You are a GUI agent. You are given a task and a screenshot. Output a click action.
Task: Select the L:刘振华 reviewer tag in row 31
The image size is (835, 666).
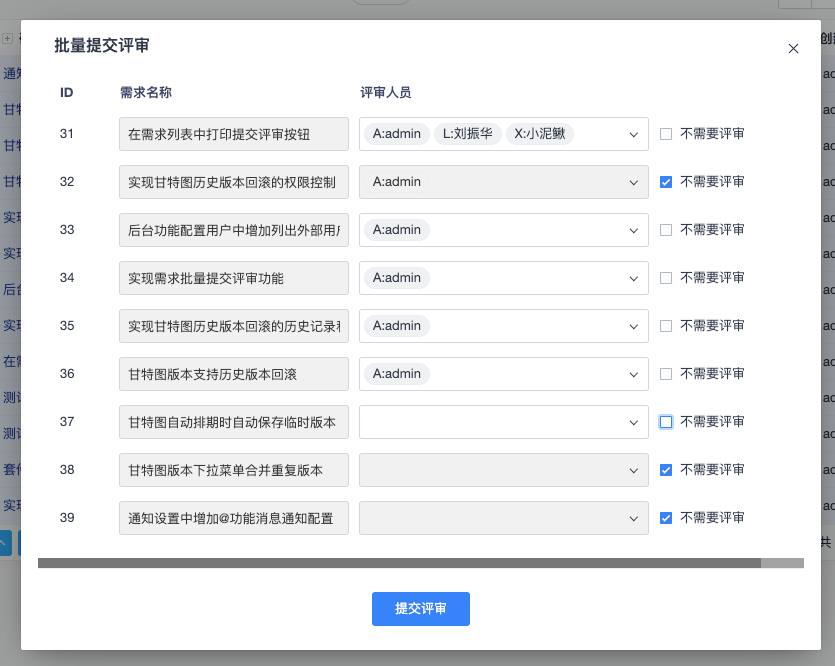[x=468, y=134]
